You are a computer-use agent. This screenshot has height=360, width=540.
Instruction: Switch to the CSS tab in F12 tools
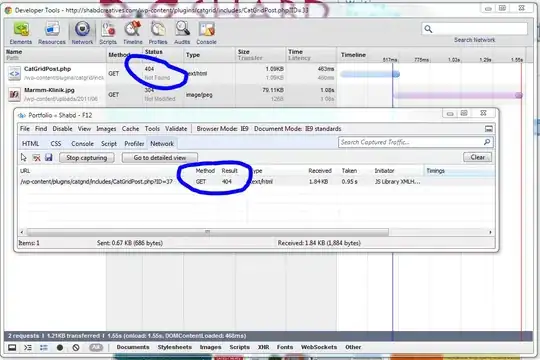(55, 143)
